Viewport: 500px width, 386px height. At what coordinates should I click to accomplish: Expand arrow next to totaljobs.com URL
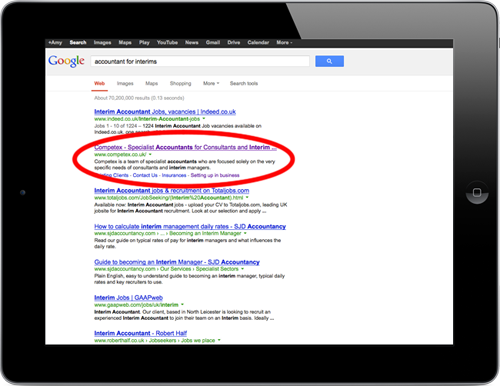click(x=247, y=198)
